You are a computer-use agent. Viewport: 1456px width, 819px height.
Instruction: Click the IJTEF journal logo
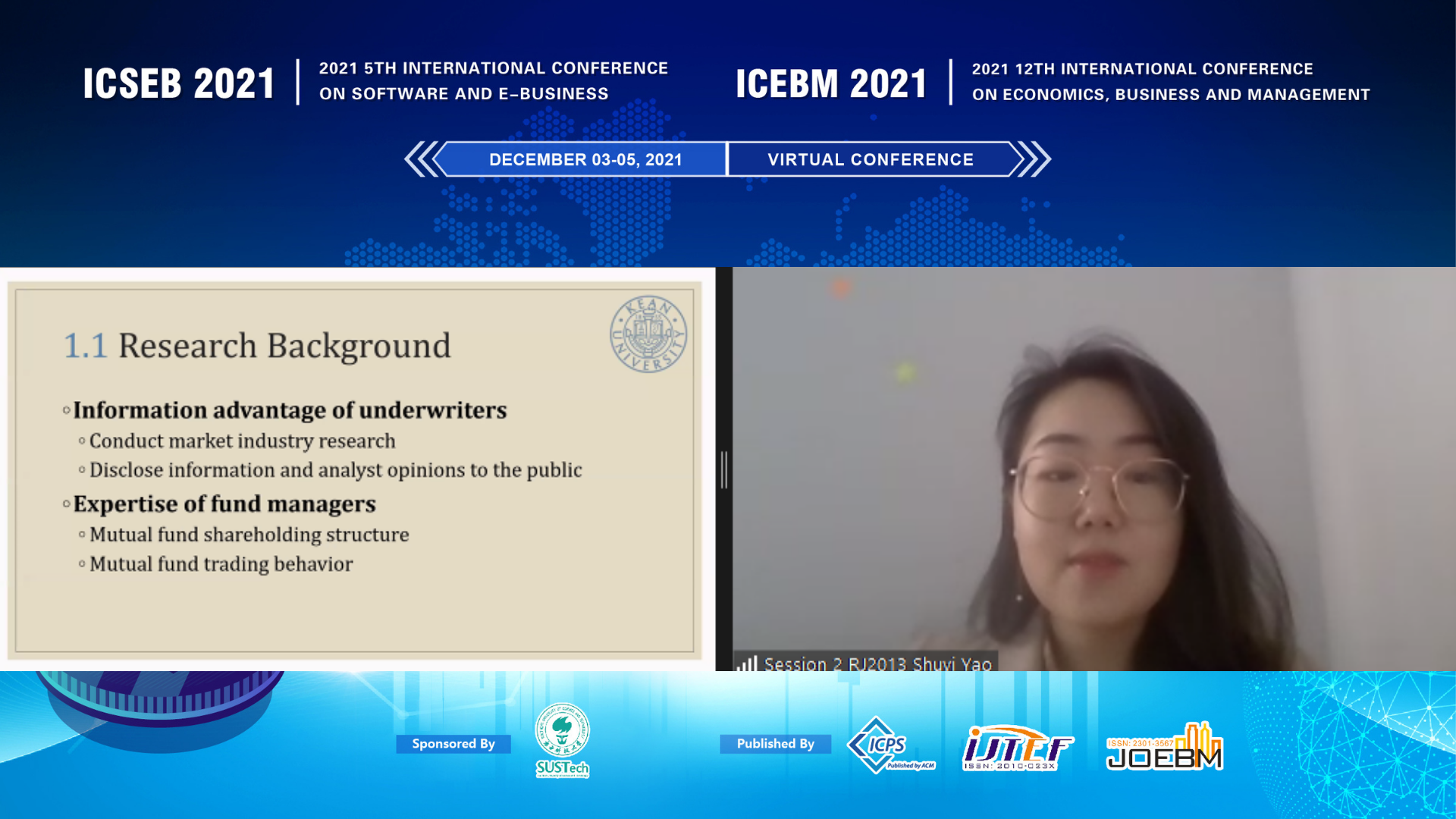(x=1018, y=748)
